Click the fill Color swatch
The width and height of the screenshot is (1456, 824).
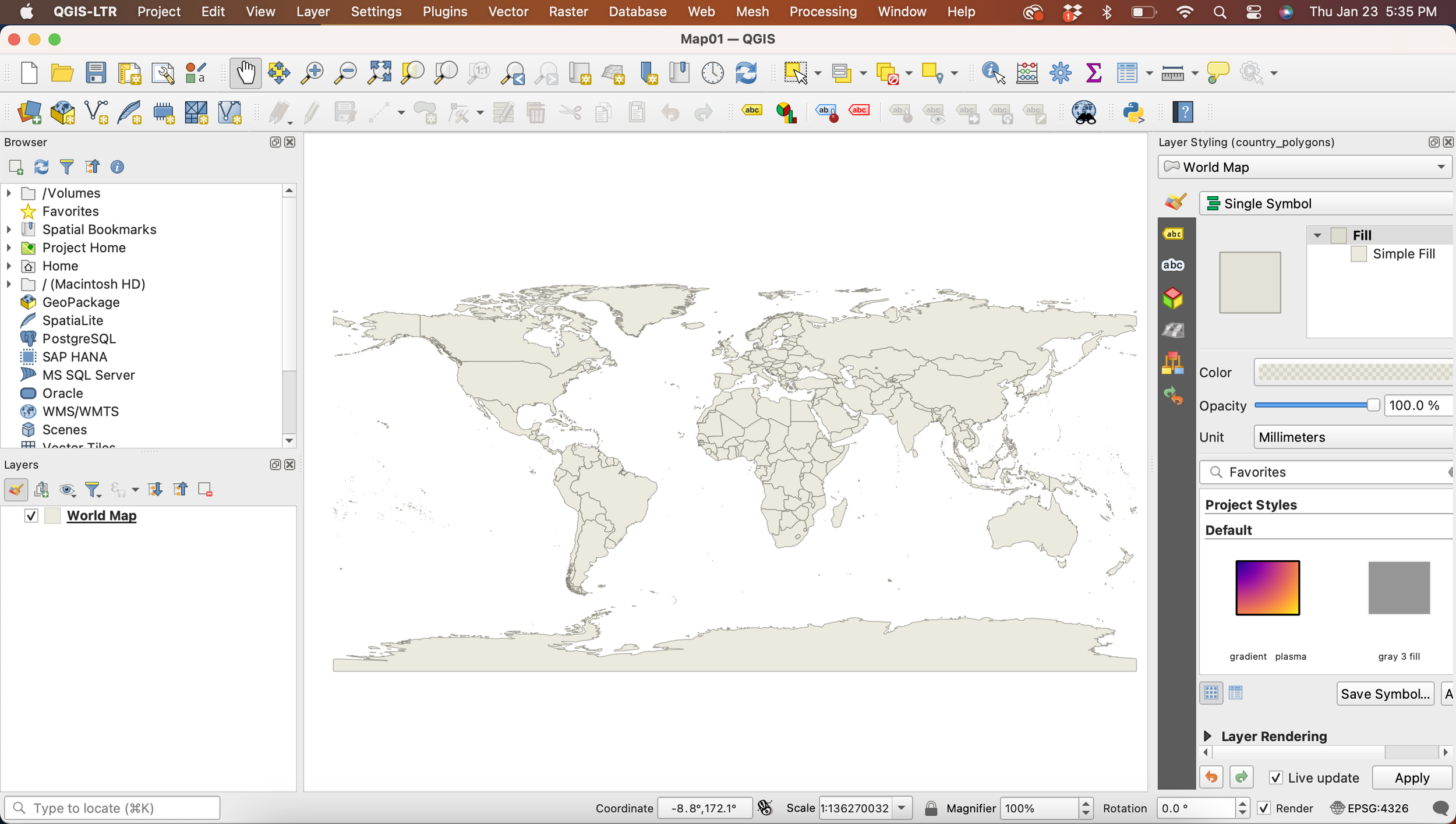pos(1352,372)
